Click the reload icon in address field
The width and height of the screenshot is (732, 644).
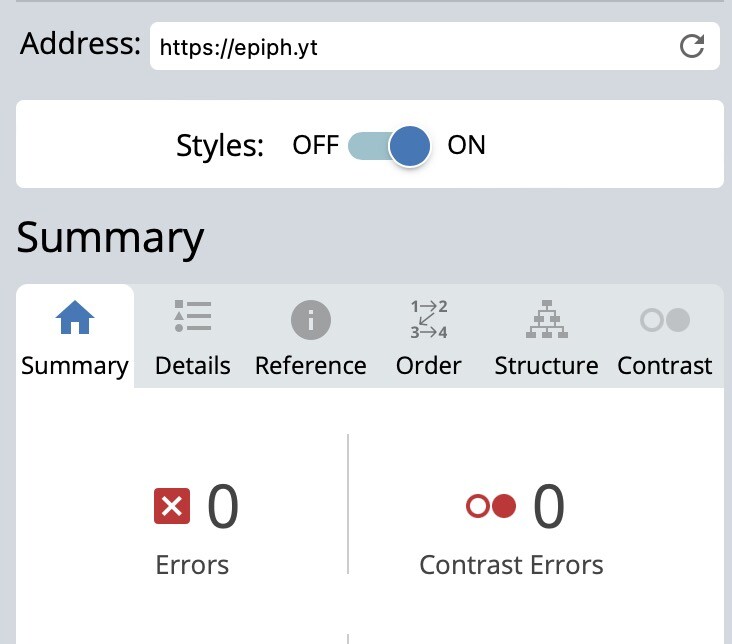(691, 46)
